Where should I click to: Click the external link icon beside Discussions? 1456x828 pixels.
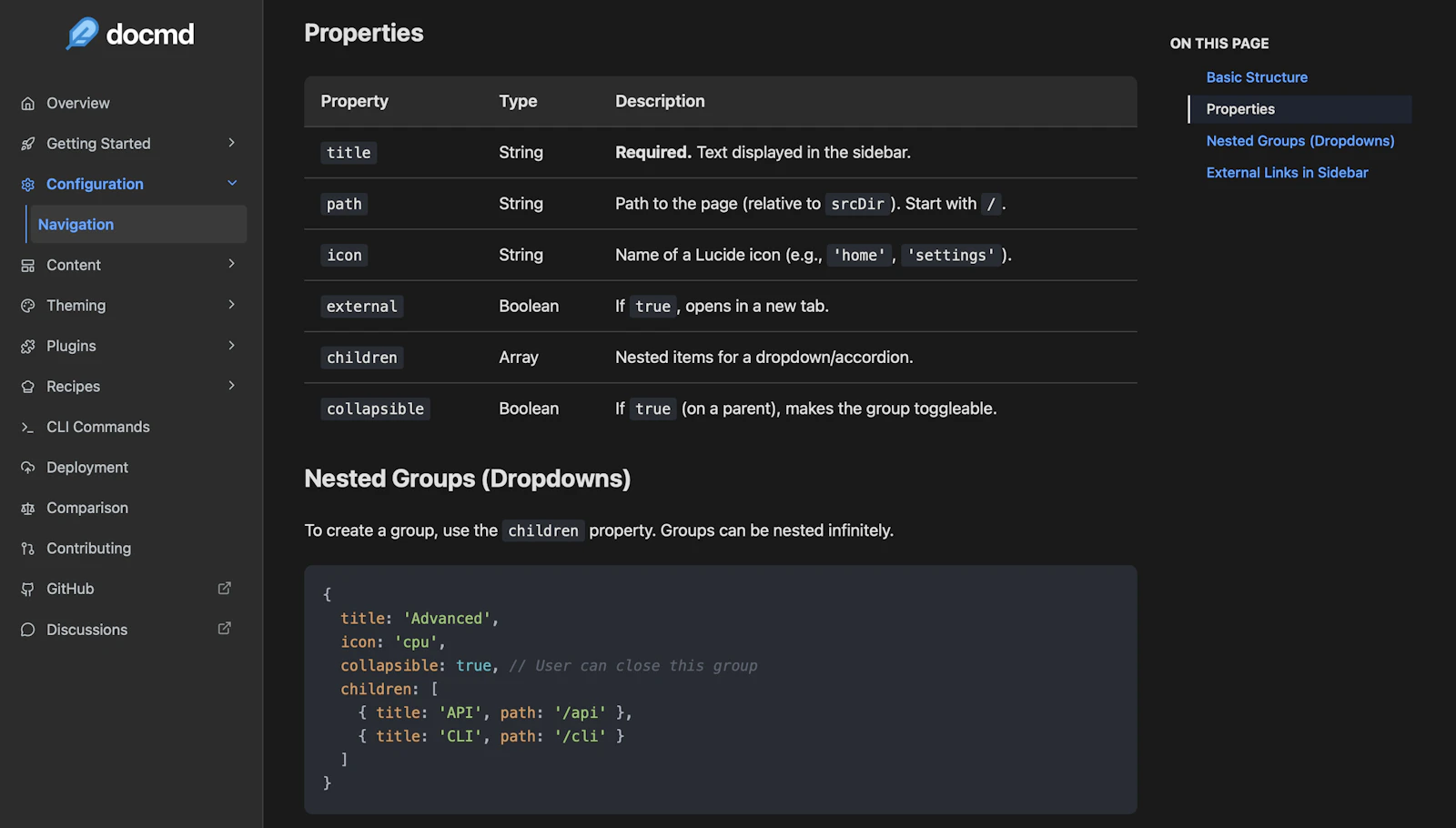(x=225, y=628)
